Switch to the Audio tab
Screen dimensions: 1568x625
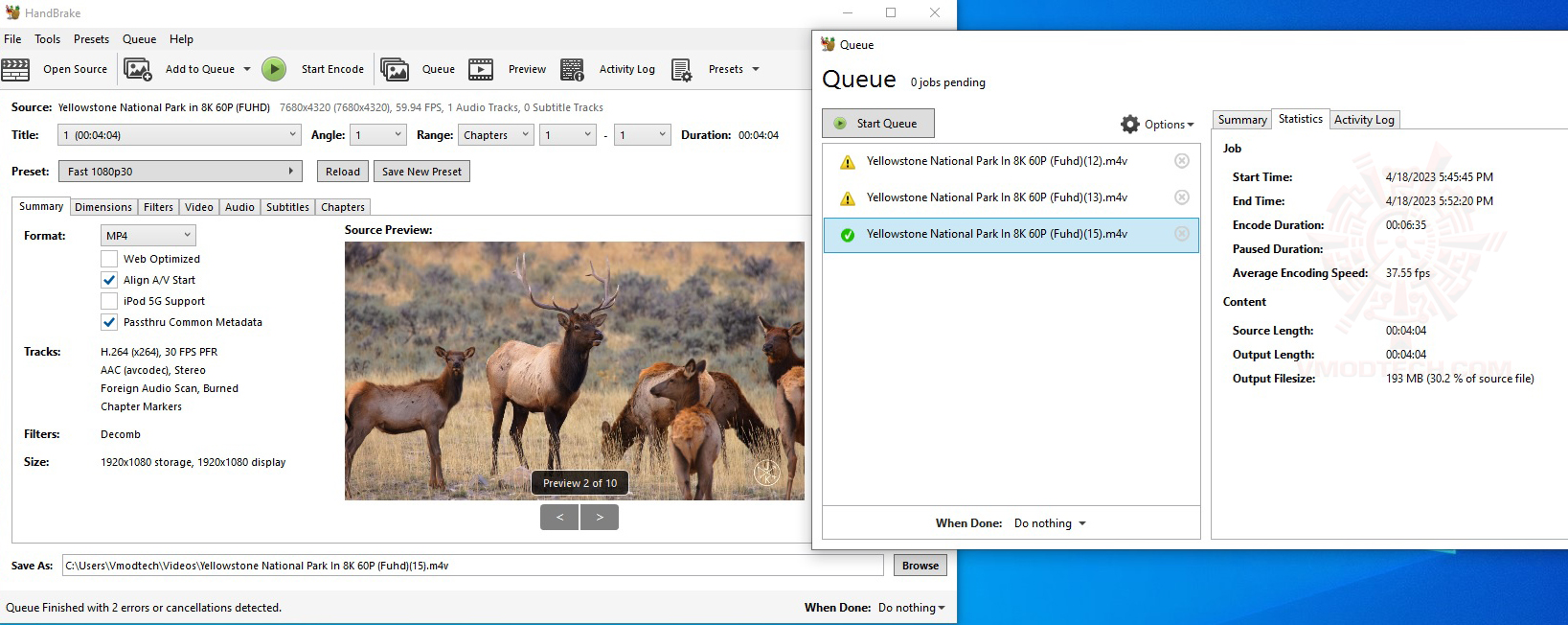point(240,207)
